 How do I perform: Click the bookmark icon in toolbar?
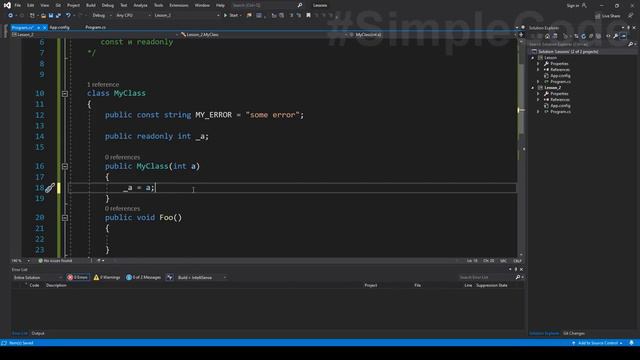tap(308, 16)
